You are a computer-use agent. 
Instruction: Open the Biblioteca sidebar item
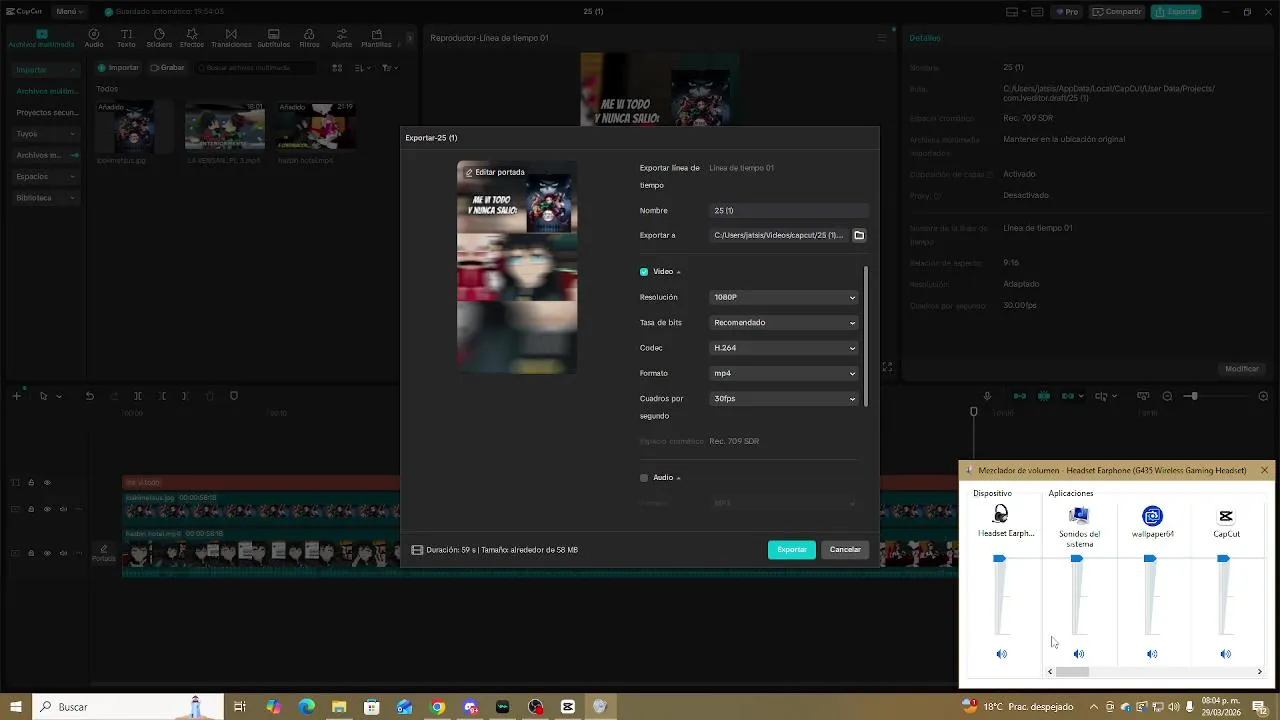pyautogui.click(x=45, y=198)
